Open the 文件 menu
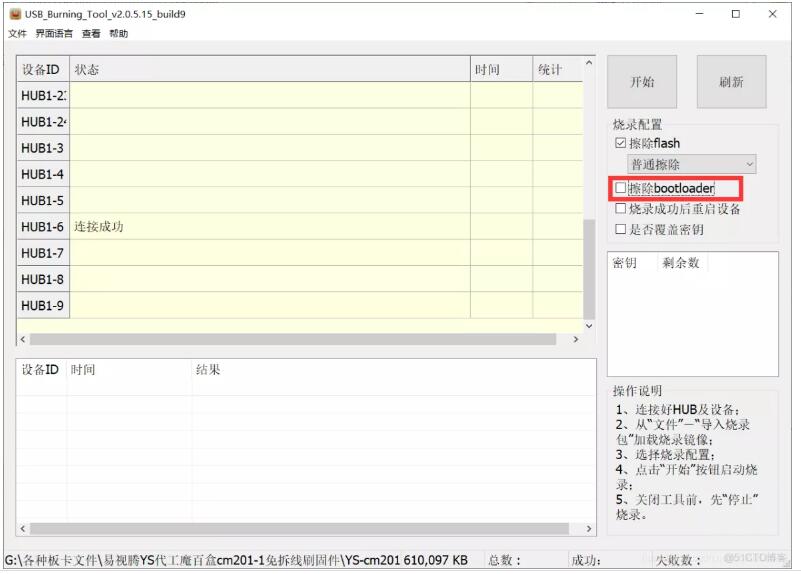This screenshot has height=574, width=801. point(17,34)
